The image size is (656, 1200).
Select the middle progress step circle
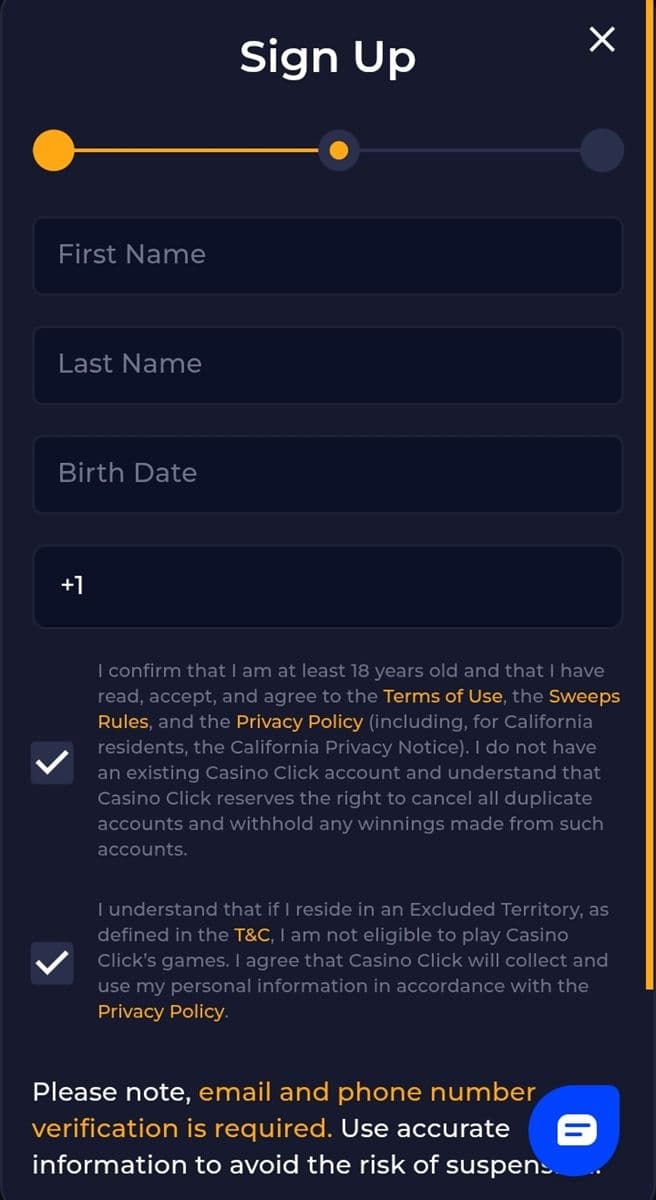point(338,150)
